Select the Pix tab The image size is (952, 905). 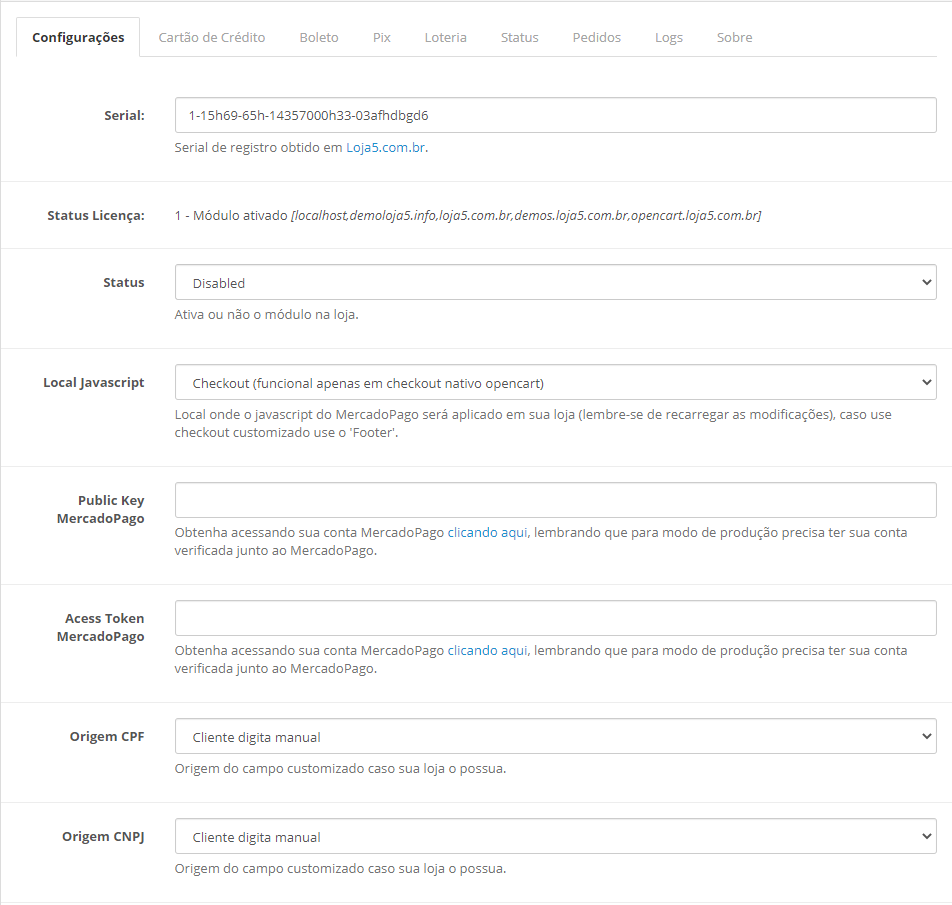(x=381, y=38)
